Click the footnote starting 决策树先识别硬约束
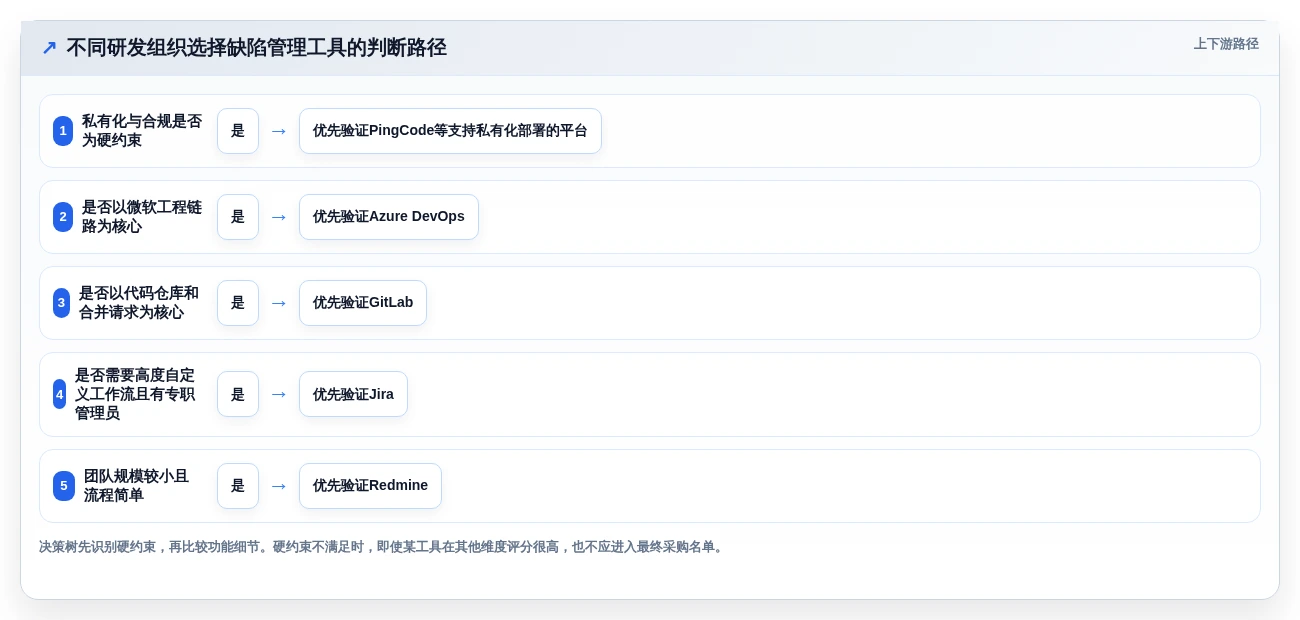The height and width of the screenshot is (620, 1300). pos(382,547)
